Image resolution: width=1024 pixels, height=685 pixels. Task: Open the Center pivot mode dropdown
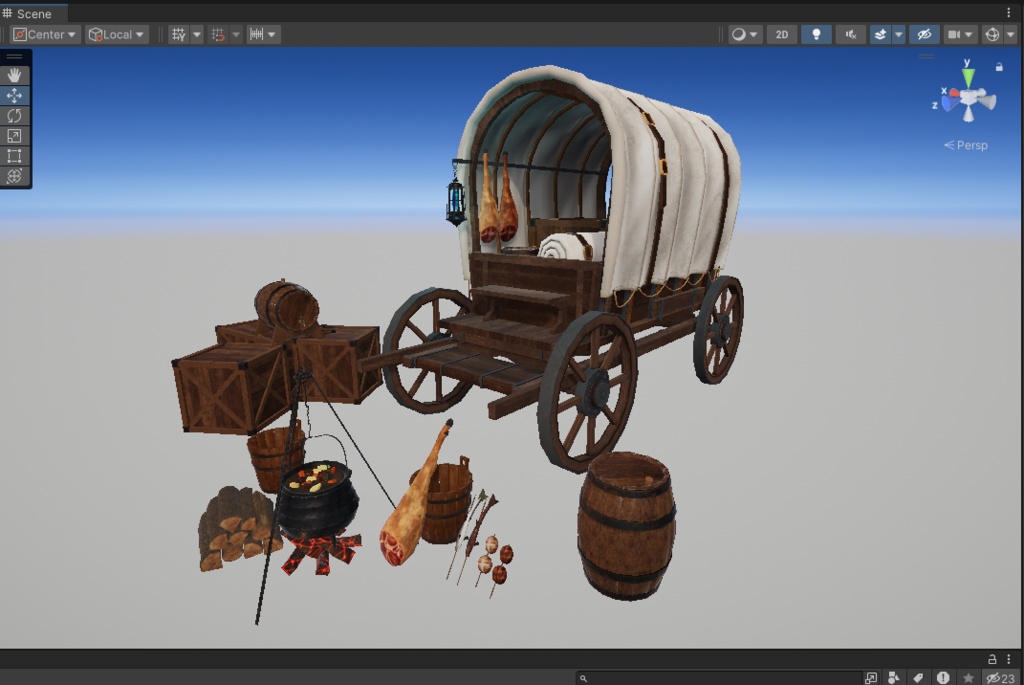(45, 35)
